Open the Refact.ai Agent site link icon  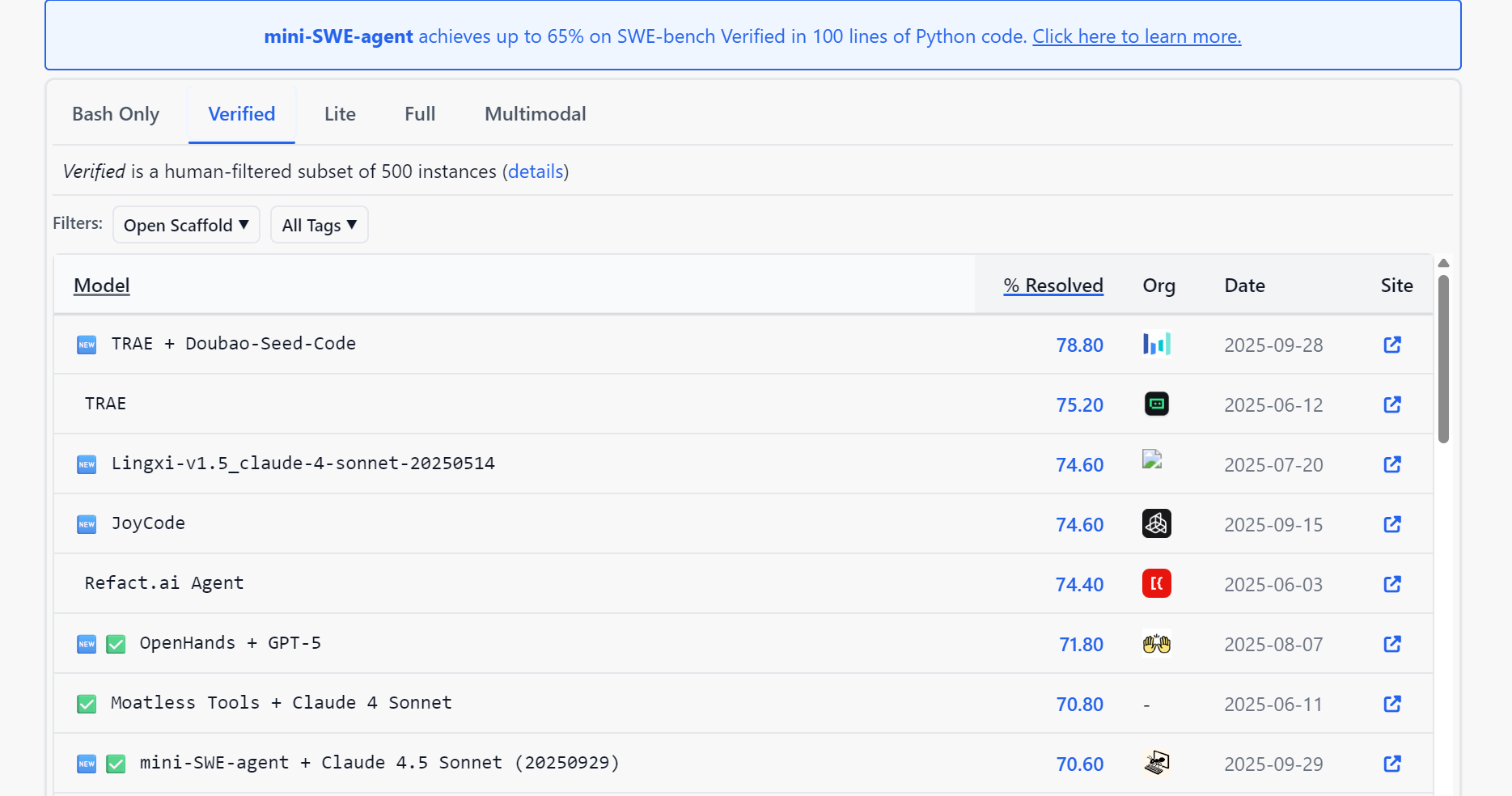click(x=1391, y=584)
